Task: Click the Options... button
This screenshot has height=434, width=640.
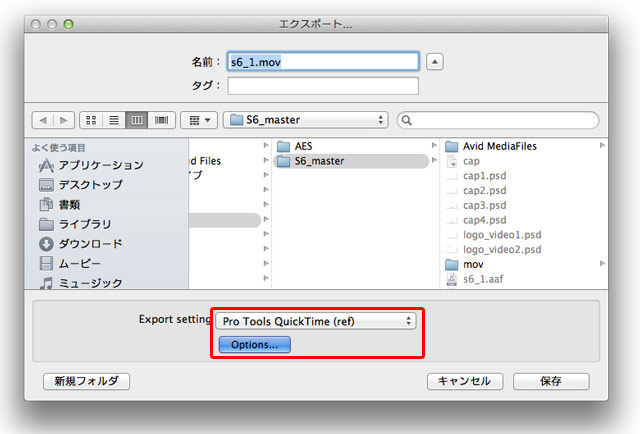Action: (255, 345)
